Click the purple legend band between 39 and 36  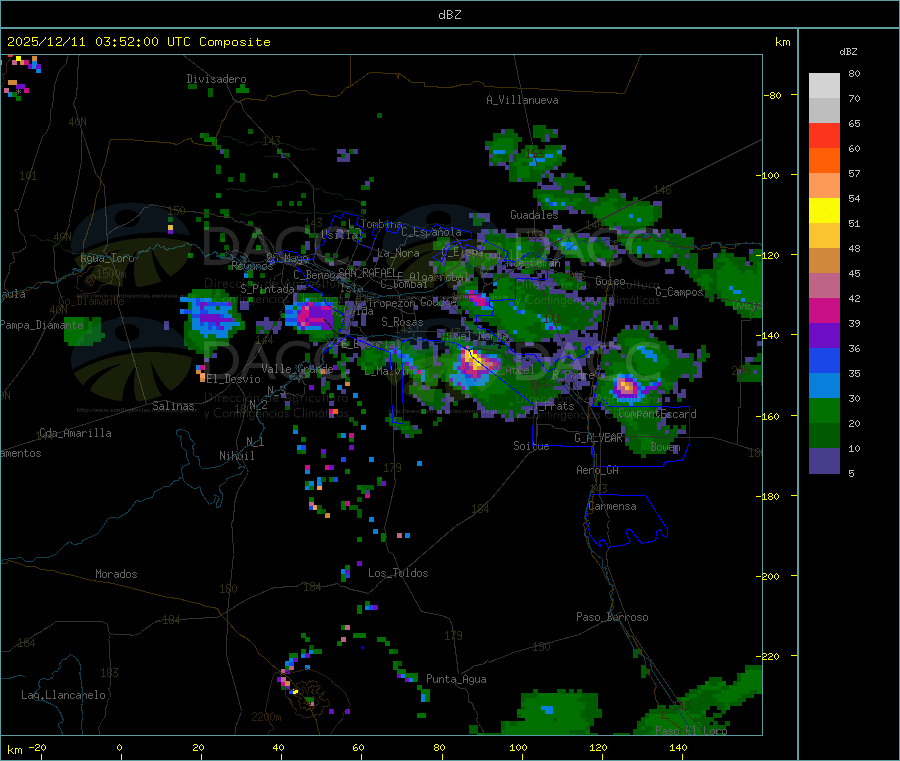[824, 336]
